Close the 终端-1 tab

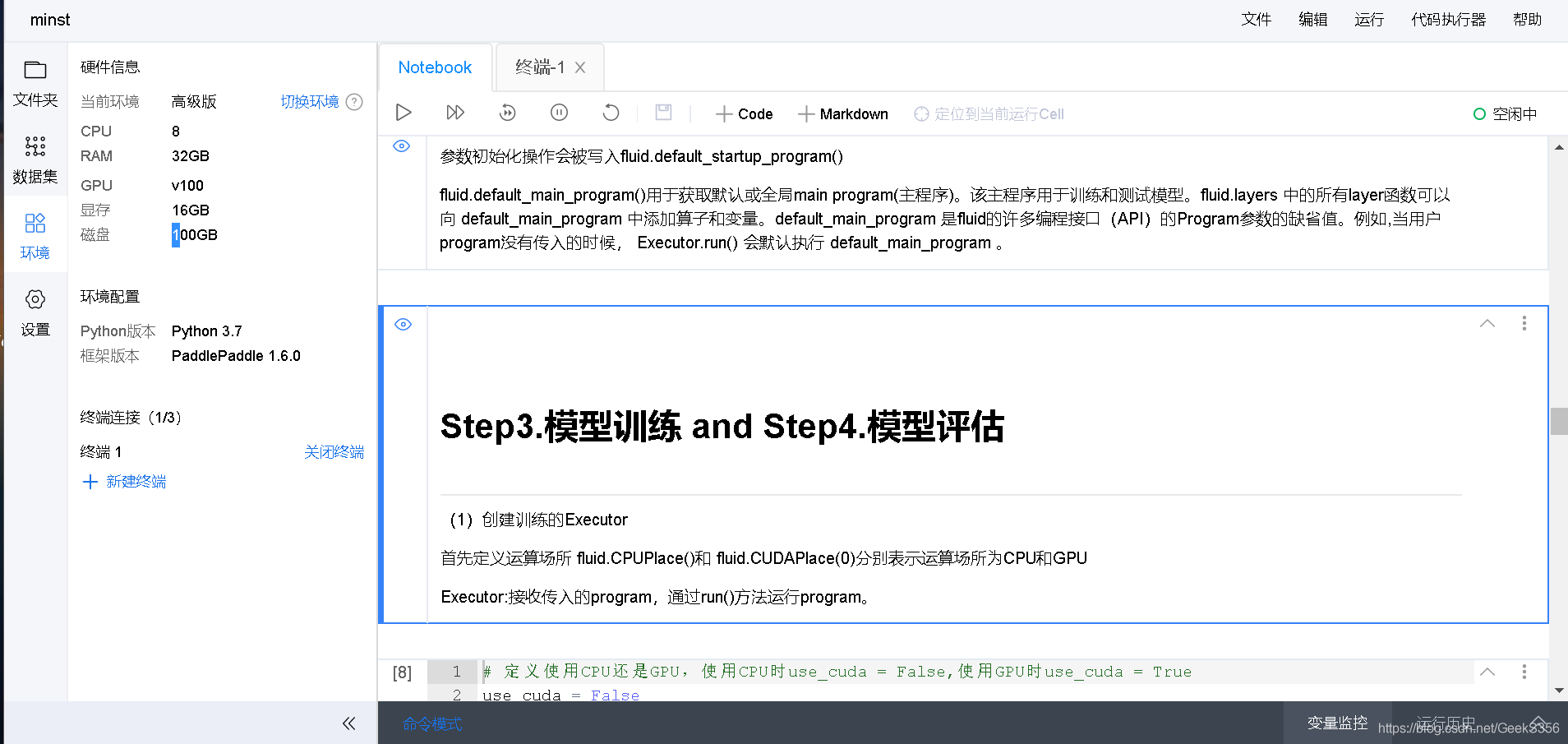coord(580,68)
